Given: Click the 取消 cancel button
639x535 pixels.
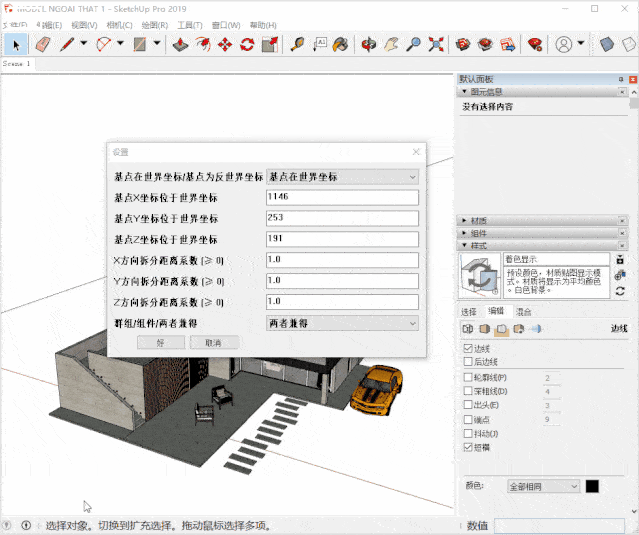Looking at the screenshot, I should click(x=214, y=343).
